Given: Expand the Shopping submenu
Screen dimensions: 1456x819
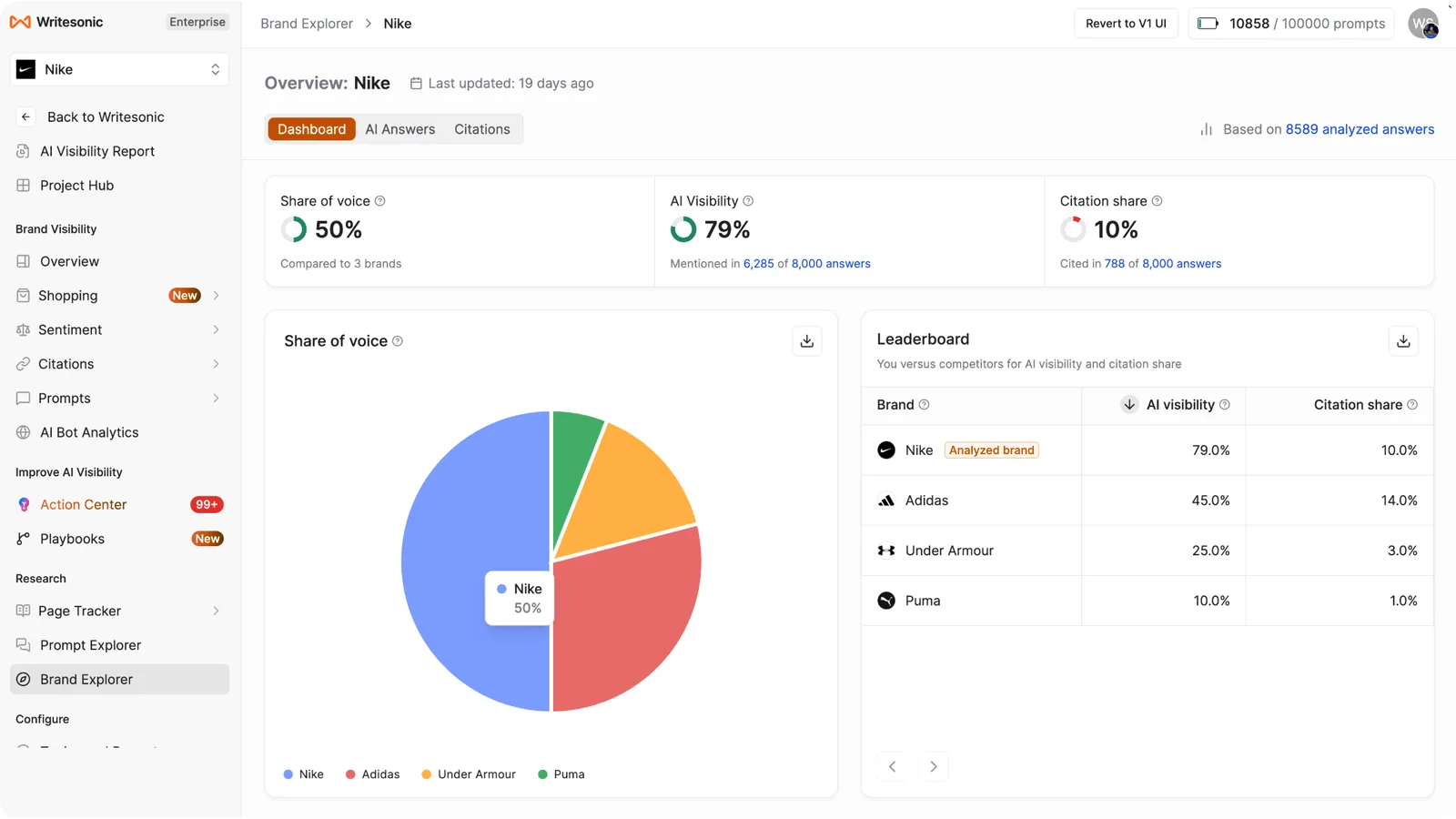Looking at the screenshot, I should [216, 296].
